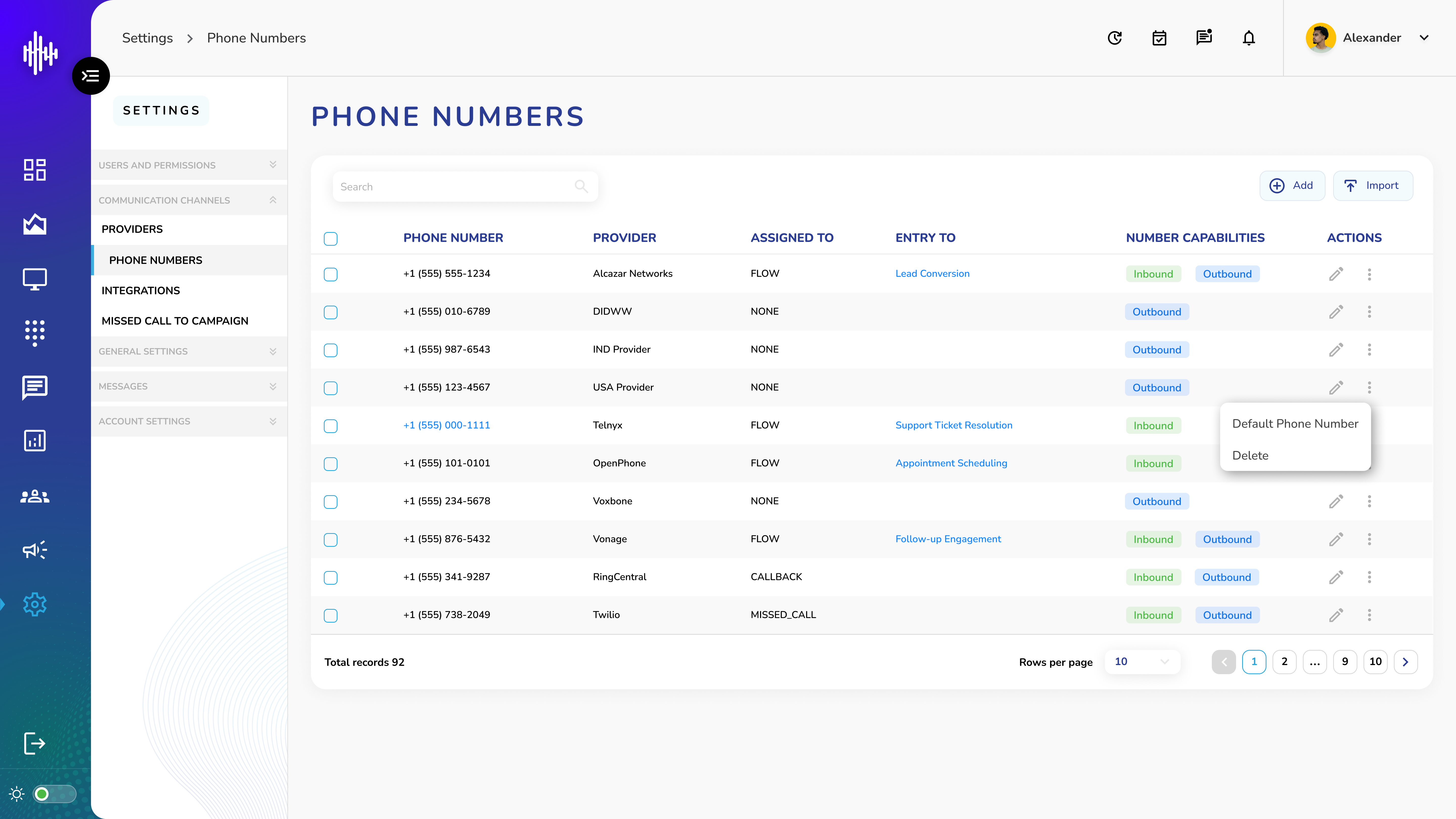Open the Follow-up Engagement link
This screenshot has width=1456, height=819.
pyautogui.click(x=948, y=539)
